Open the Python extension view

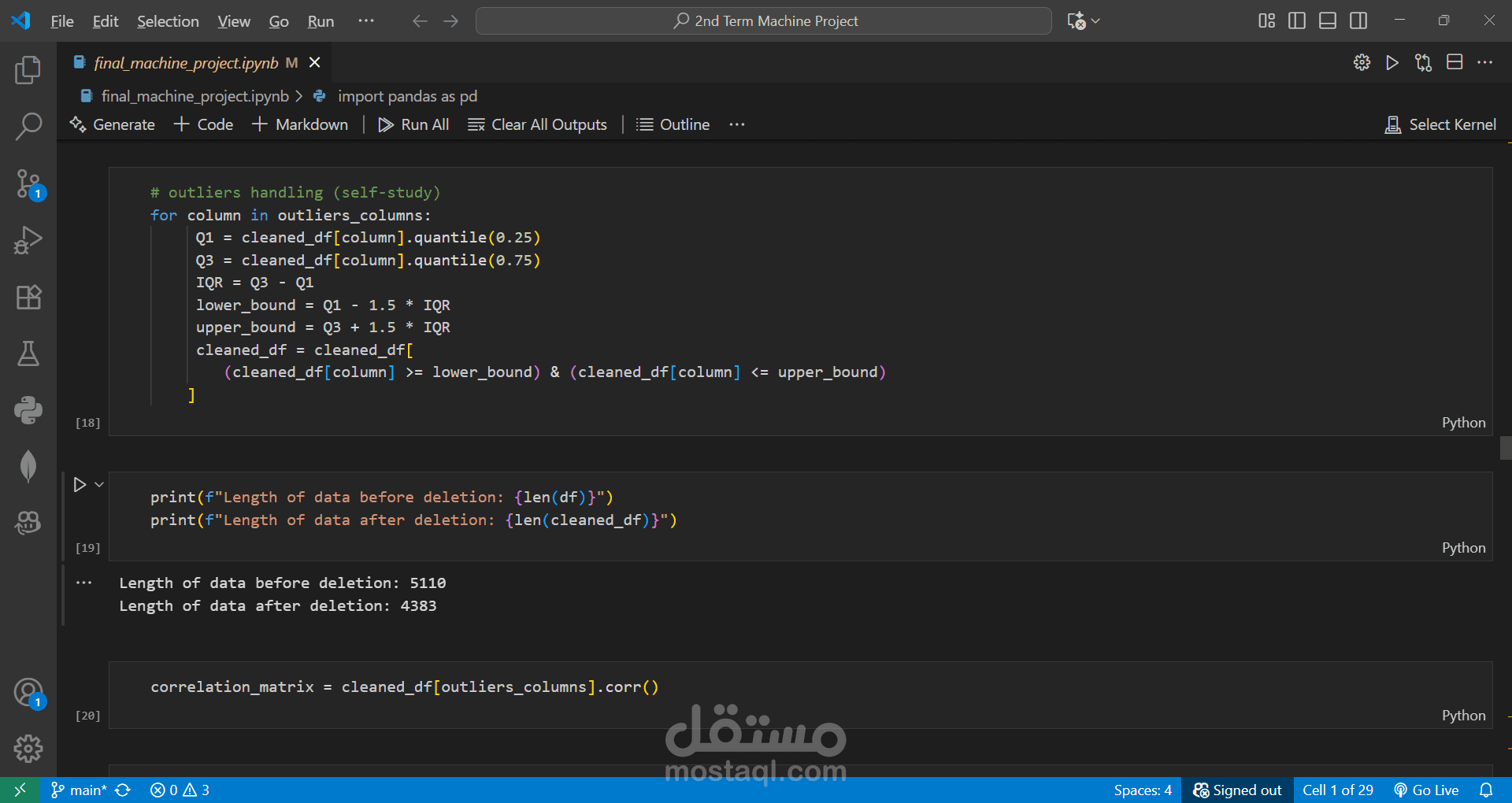[28, 410]
